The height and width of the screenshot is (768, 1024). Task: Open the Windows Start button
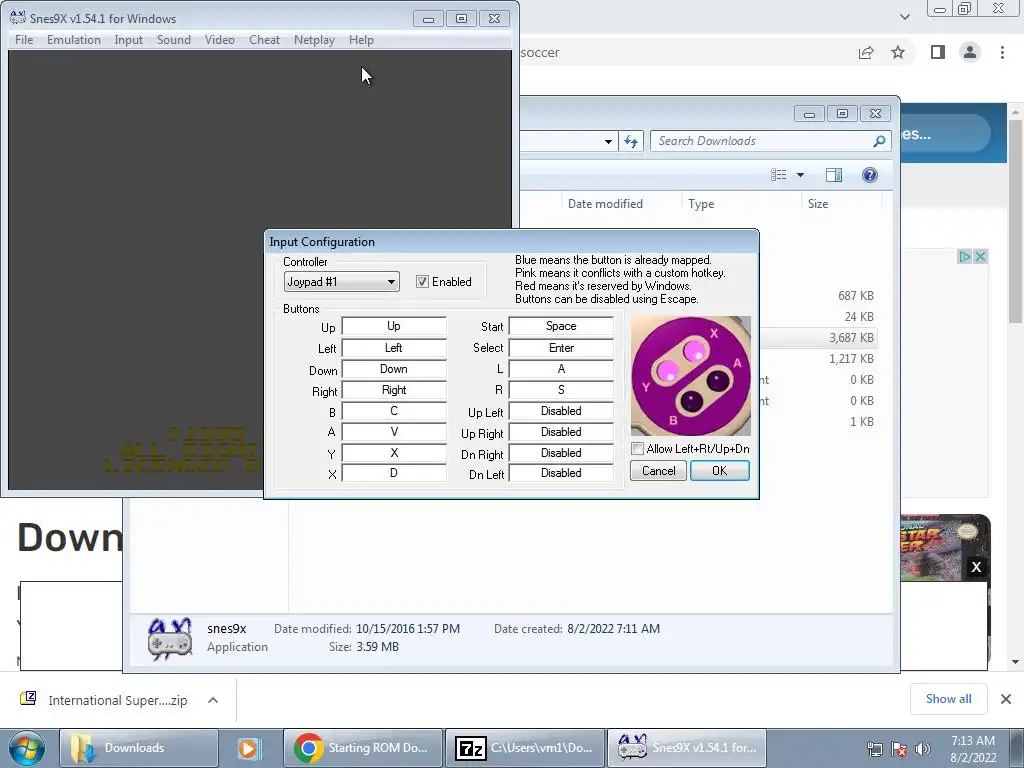26,748
